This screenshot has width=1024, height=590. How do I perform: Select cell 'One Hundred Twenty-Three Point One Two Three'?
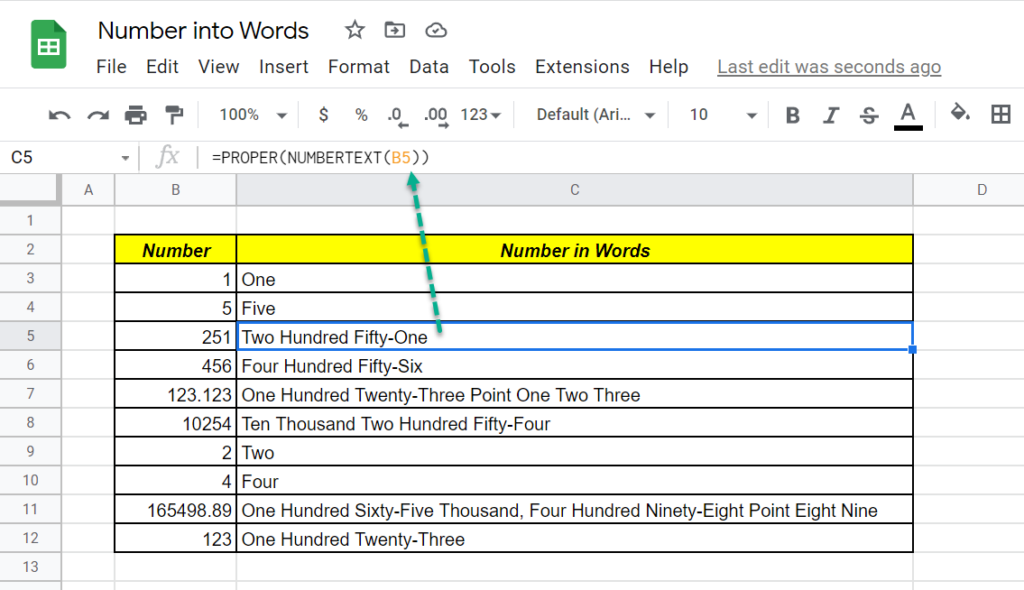click(x=575, y=394)
